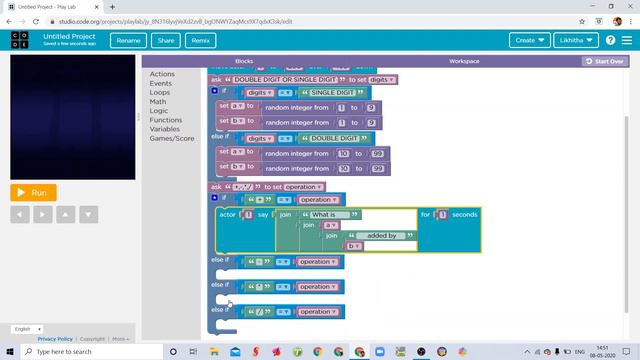Click the Windows taskbar search box
The height and width of the screenshot is (360, 640).
tap(92, 351)
